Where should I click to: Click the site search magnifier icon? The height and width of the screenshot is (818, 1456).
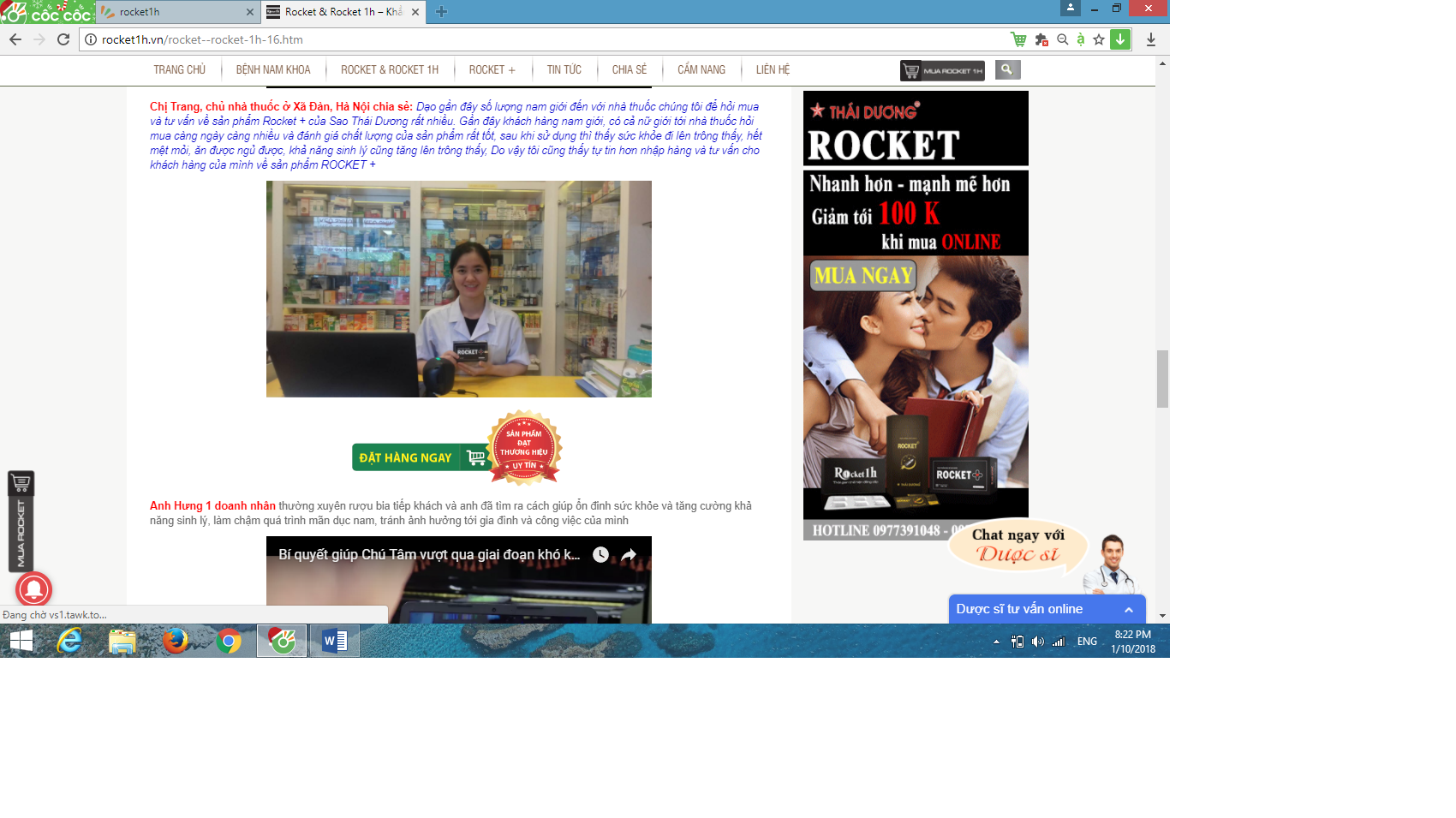(x=1007, y=70)
